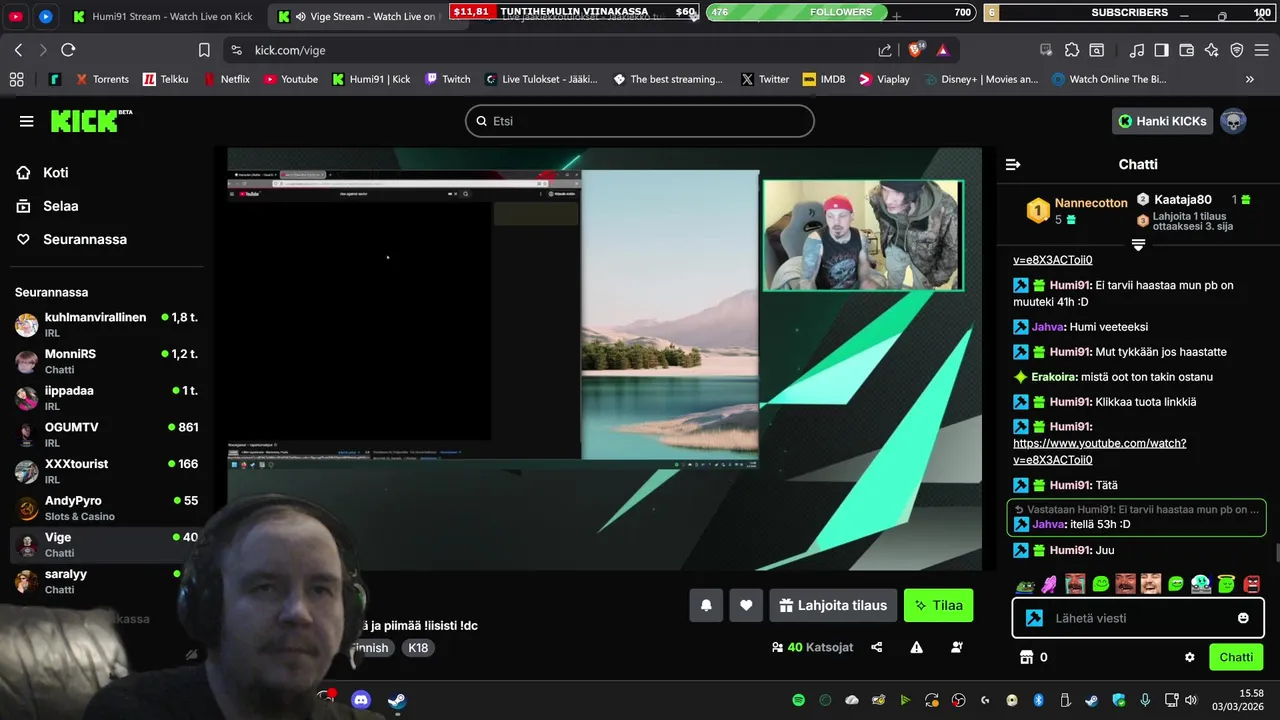Click Spotify tray icon
The width and height of the screenshot is (1280, 720).
tap(799, 700)
